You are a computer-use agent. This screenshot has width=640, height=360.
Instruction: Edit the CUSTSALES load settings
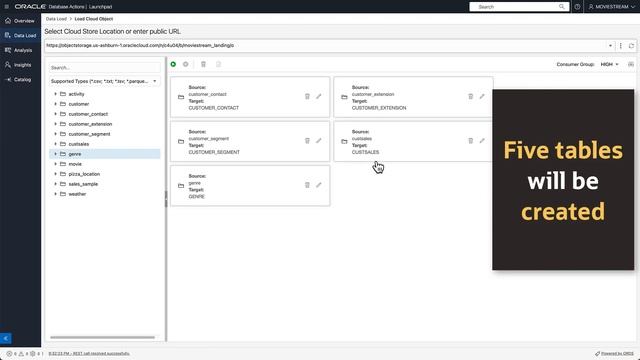482,141
